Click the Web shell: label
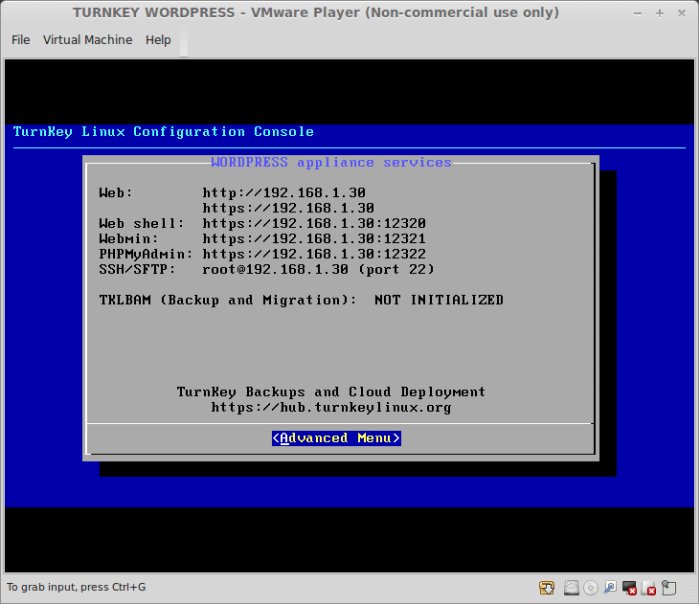The image size is (699, 604). [142, 223]
